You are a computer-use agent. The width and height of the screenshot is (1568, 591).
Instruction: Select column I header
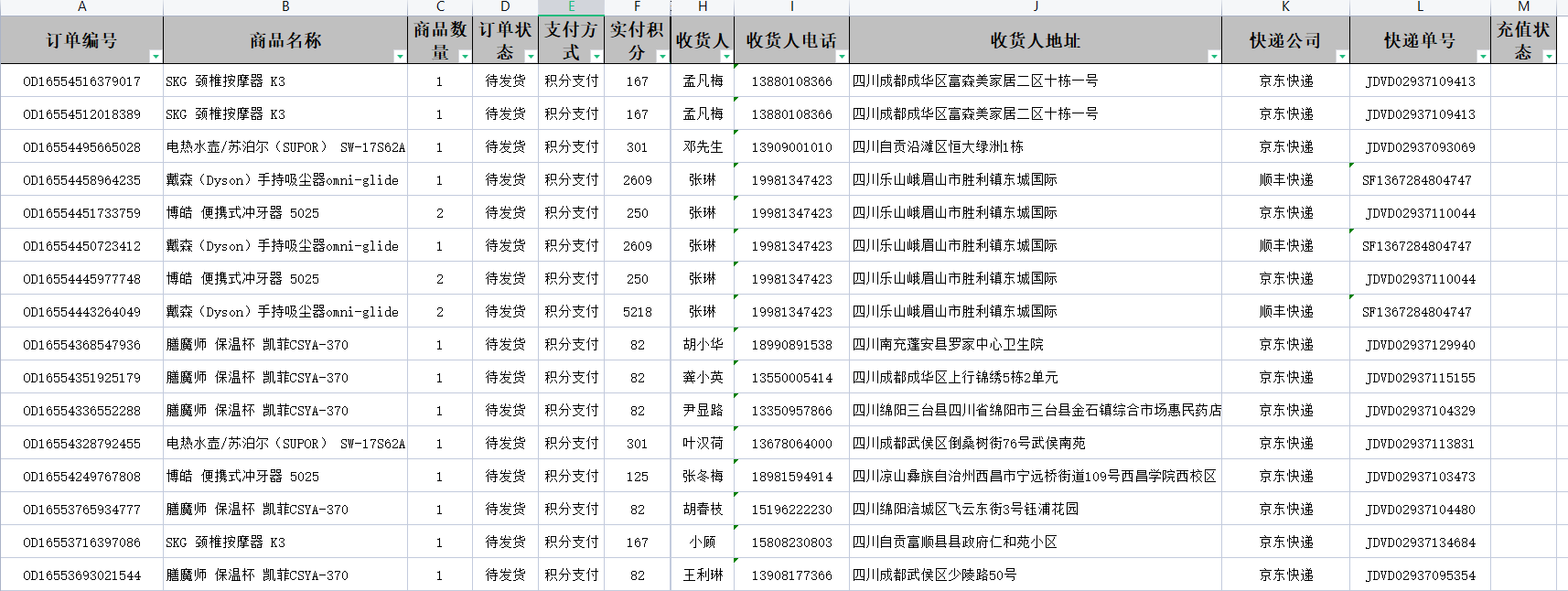point(791,6)
